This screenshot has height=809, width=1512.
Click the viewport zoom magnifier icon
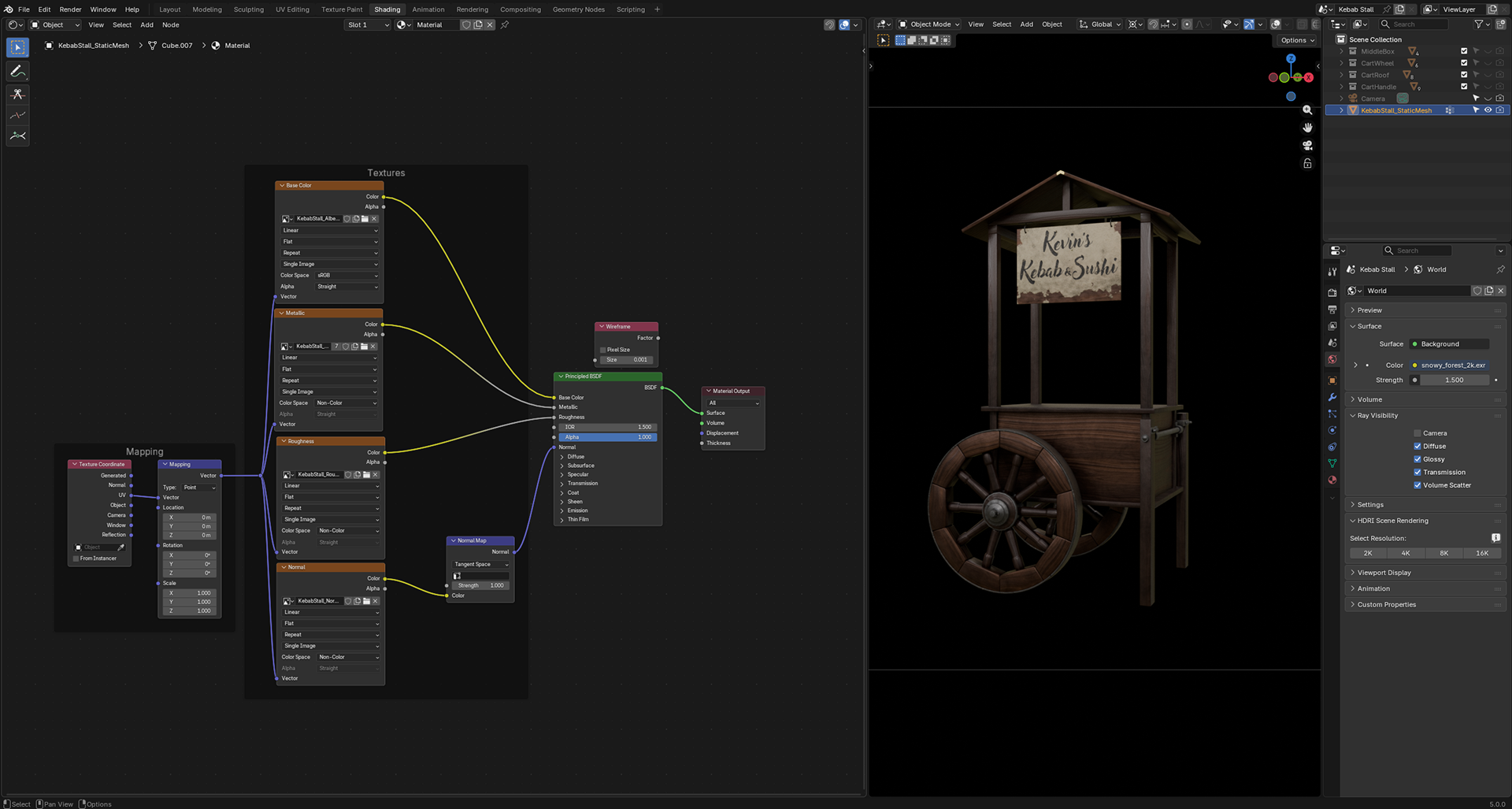tap(1307, 110)
